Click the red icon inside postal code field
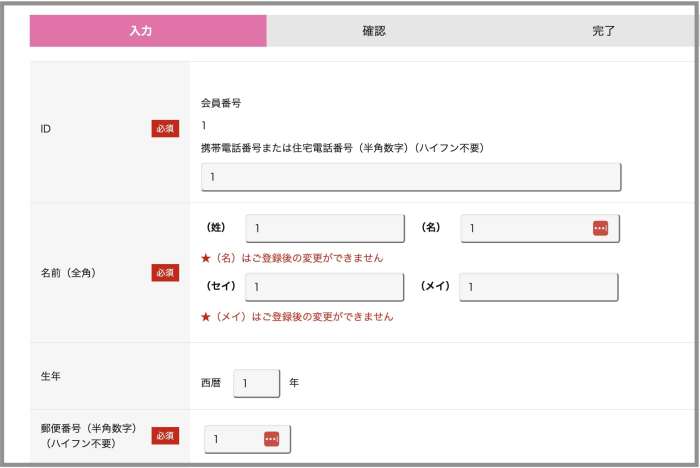Viewport: 700px width, 468px height. click(271, 439)
